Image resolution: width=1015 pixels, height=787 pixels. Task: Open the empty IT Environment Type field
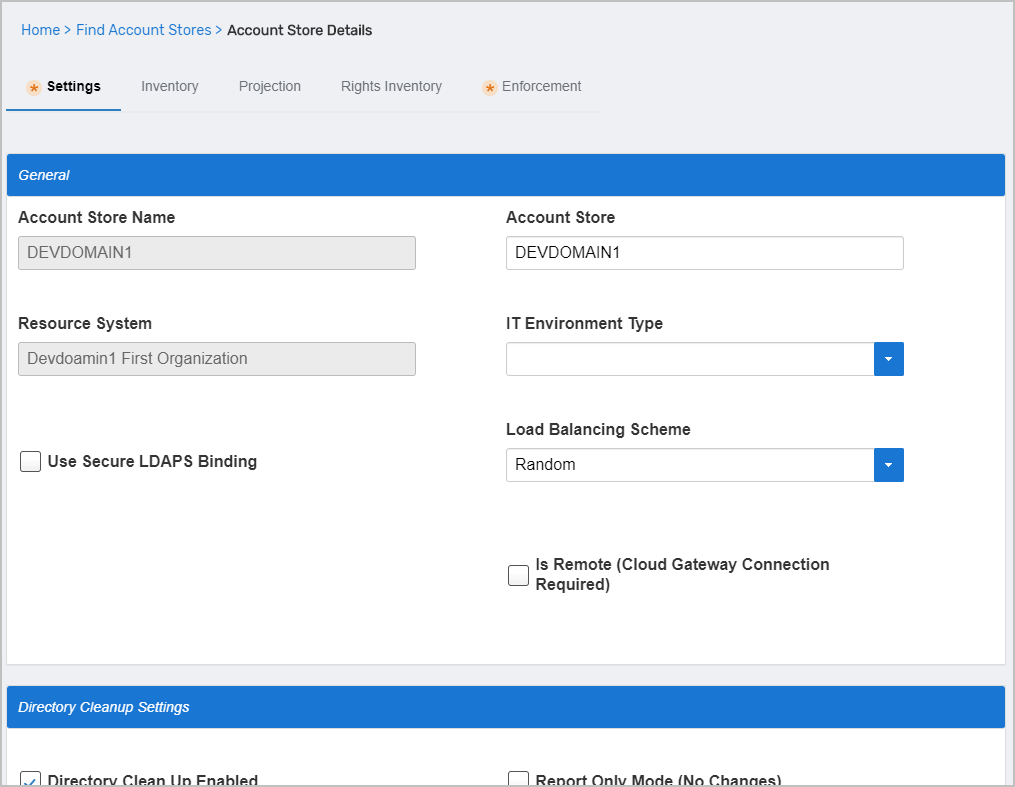[x=690, y=359]
